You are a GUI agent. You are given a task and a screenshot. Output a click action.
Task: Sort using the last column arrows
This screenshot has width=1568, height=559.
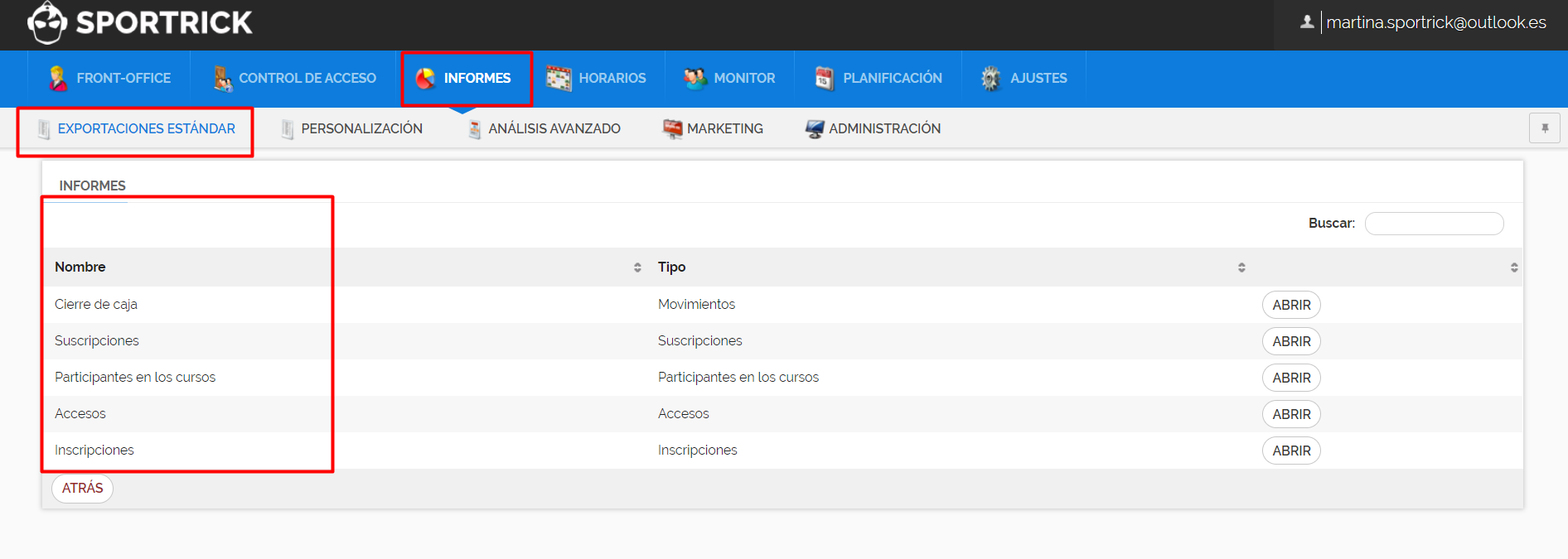pos(1514,267)
